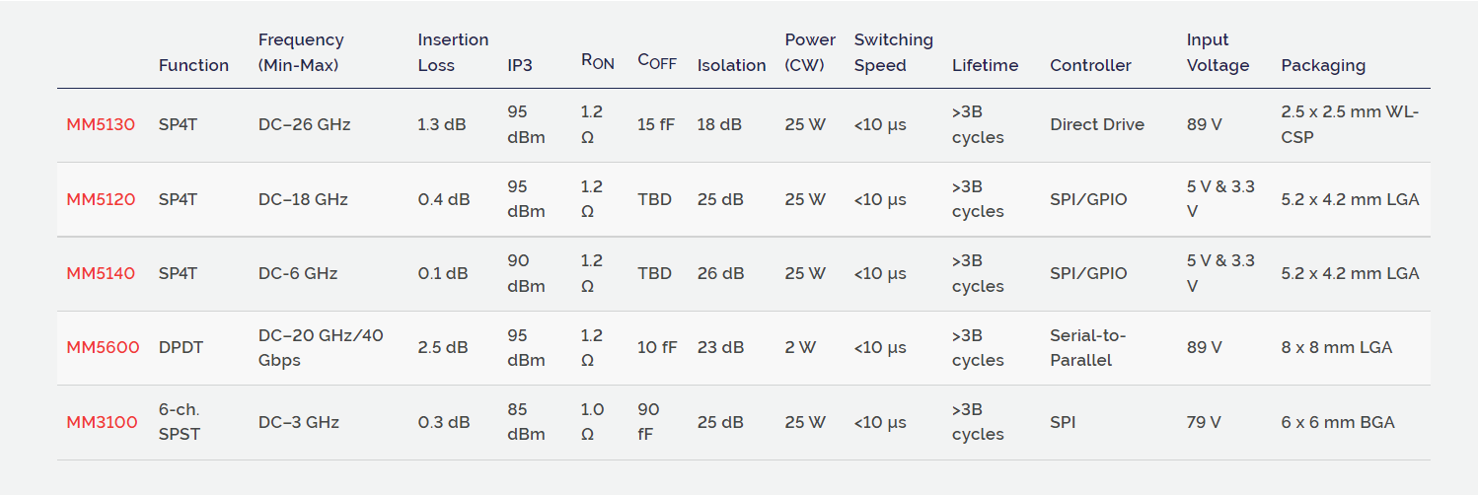
Task: Click the Switching Speed column header
Action: click(x=892, y=52)
